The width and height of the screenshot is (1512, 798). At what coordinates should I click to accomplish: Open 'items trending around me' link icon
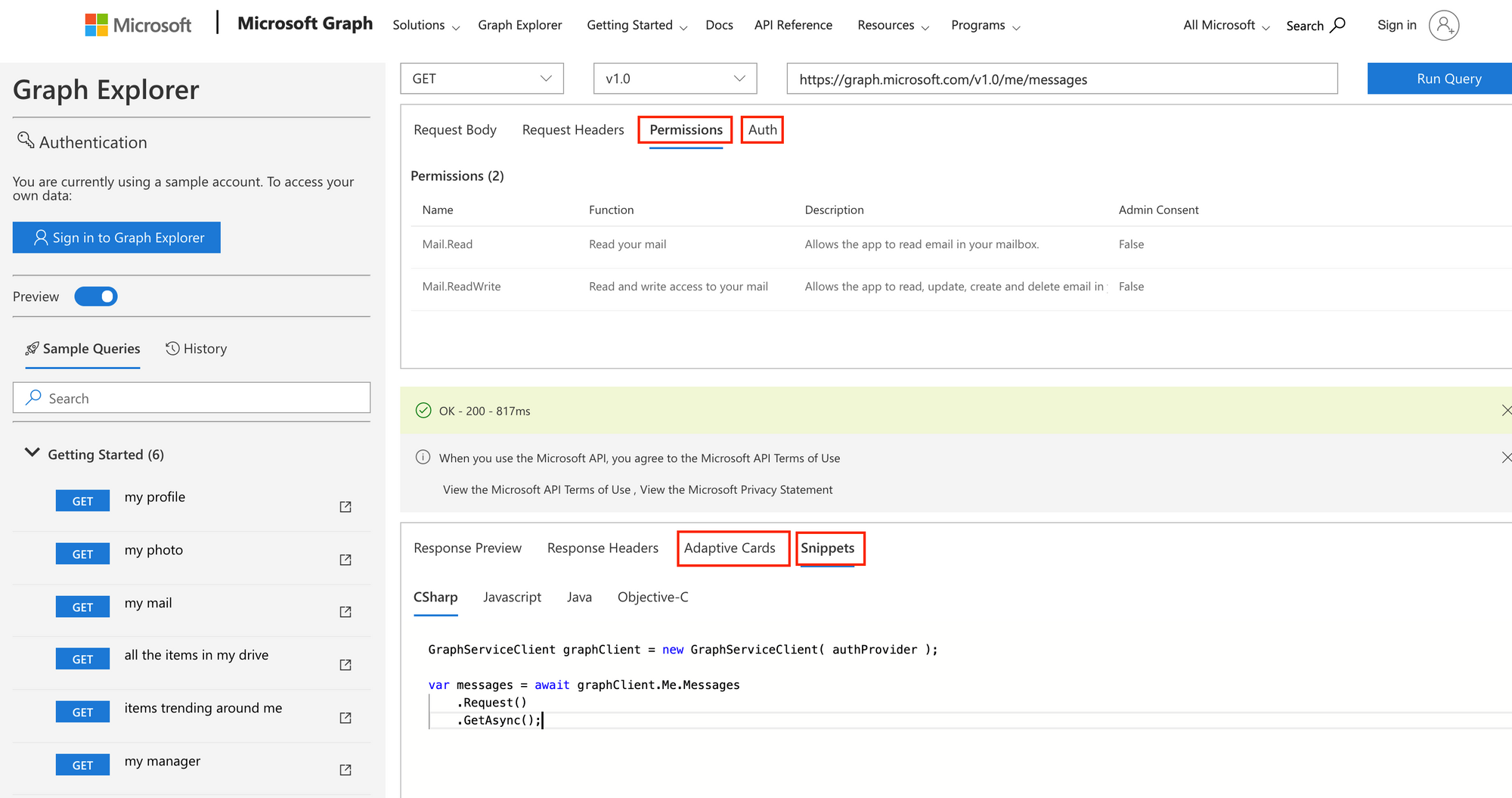point(345,718)
